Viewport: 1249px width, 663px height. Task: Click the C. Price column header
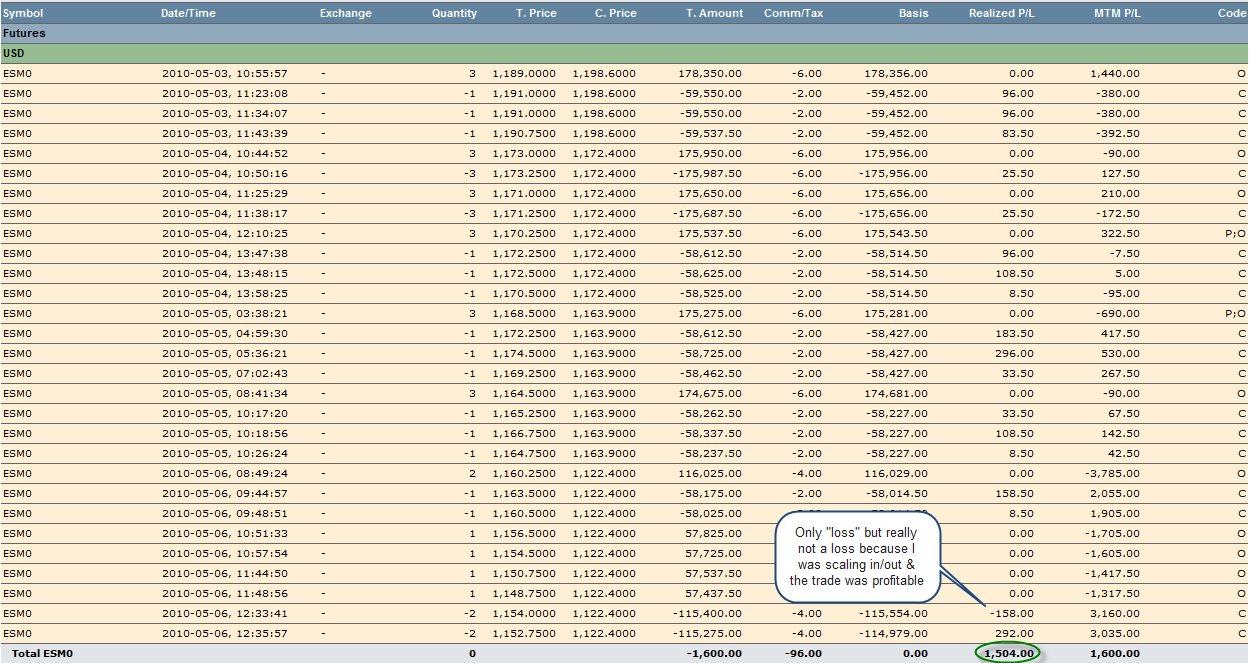616,13
